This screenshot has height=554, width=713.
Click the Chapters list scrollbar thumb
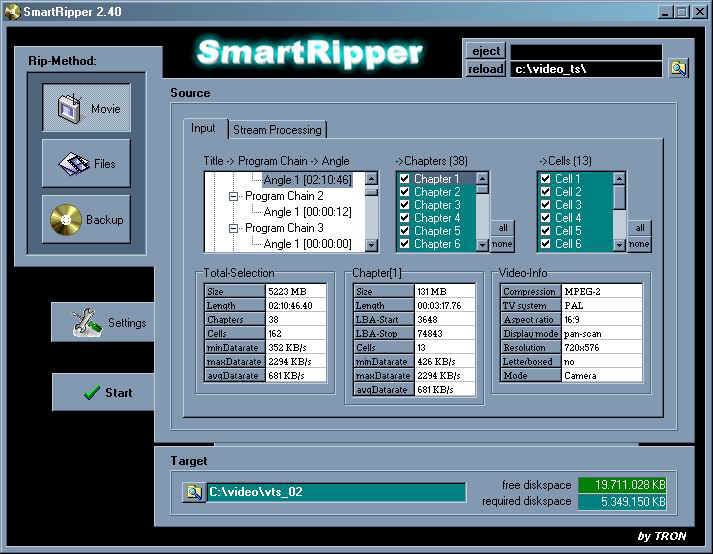[x=482, y=189]
